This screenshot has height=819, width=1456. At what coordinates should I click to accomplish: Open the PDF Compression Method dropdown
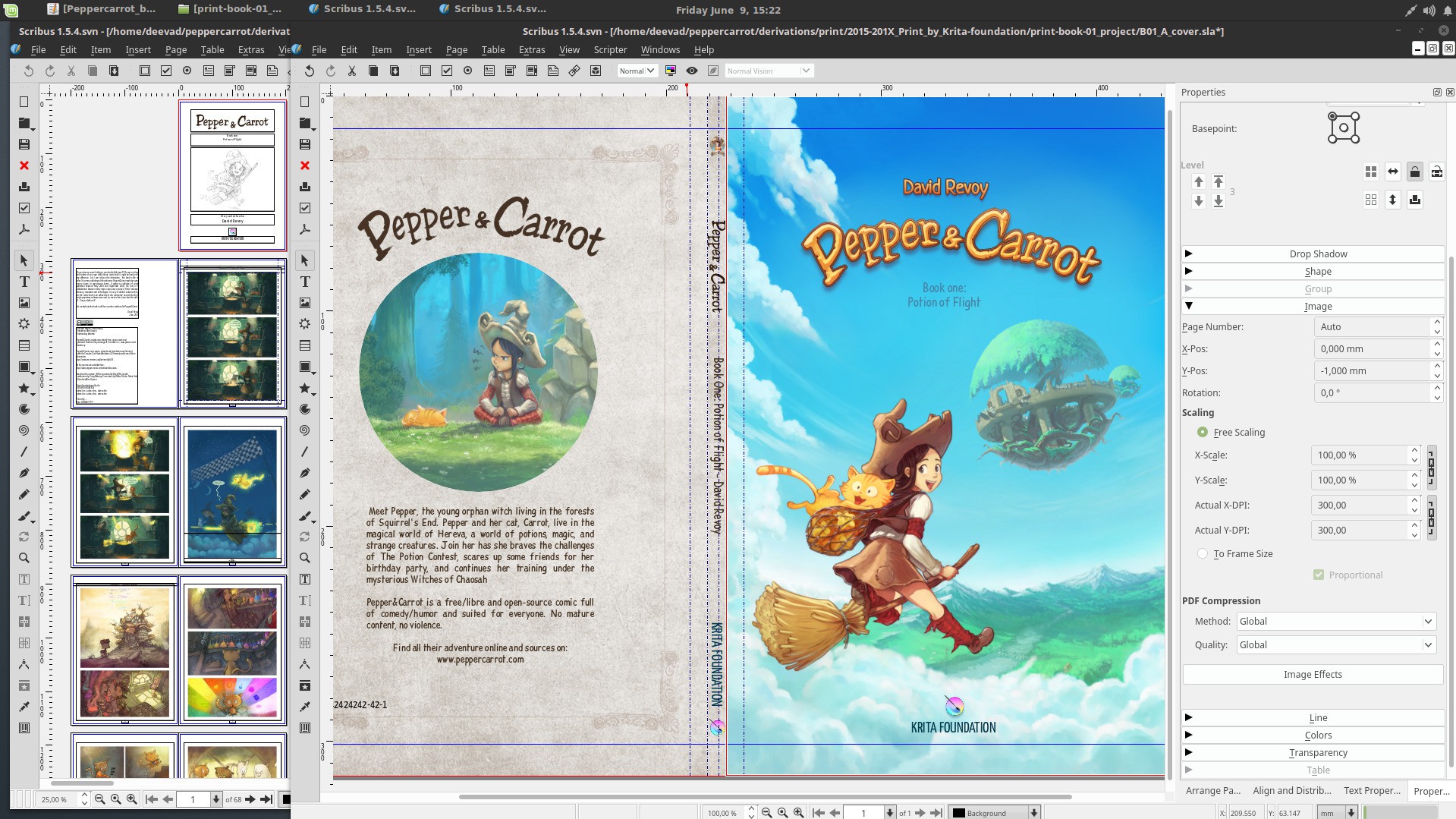[1335, 621]
